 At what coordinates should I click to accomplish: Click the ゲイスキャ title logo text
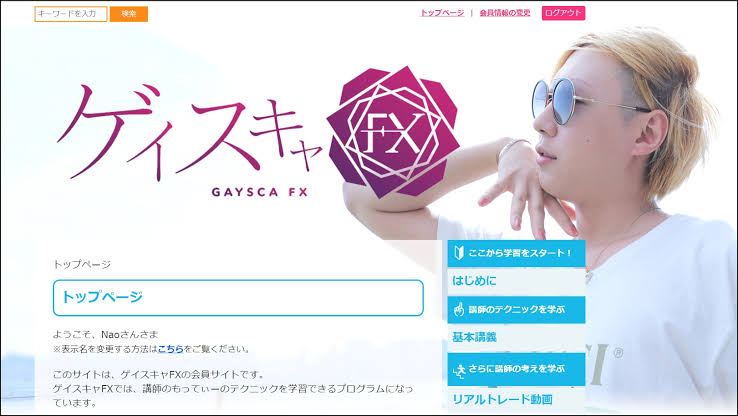(x=188, y=132)
